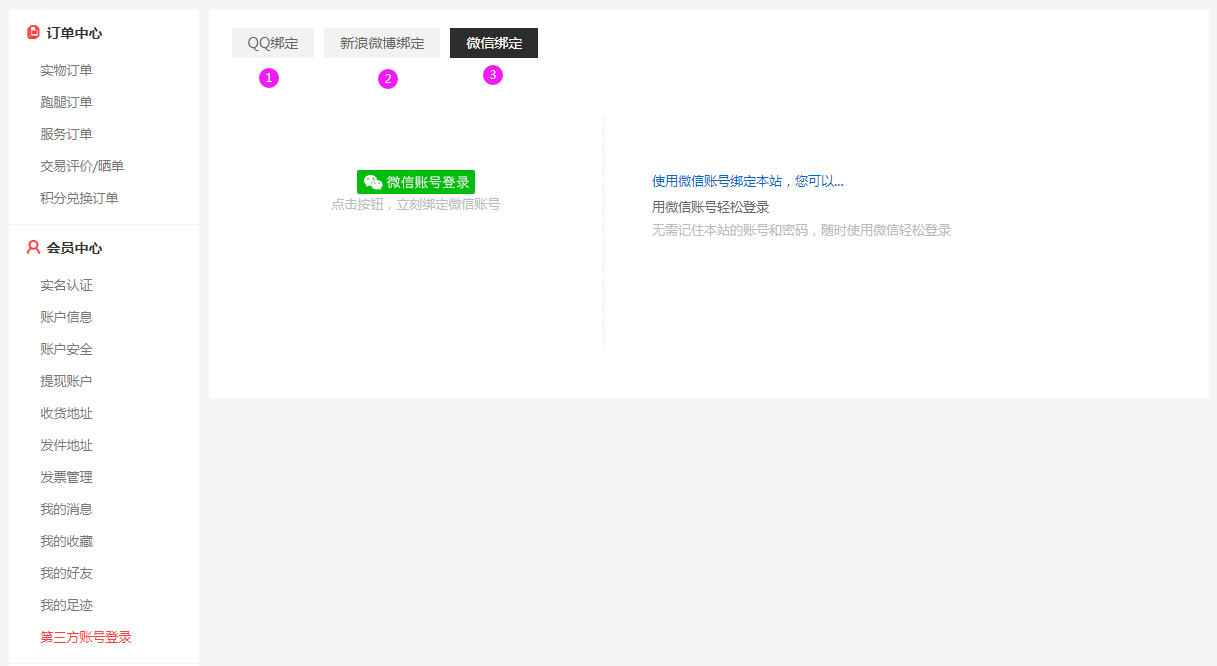Image resolution: width=1217 pixels, height=666 pixels.
Task: Open 我的收藏 link
Action: click(x=66, y=541)
